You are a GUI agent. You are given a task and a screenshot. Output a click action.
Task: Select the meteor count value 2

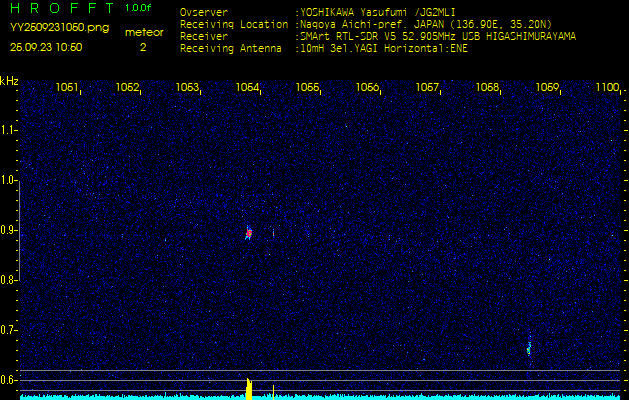pyautogui.click(x=143, y=47)
